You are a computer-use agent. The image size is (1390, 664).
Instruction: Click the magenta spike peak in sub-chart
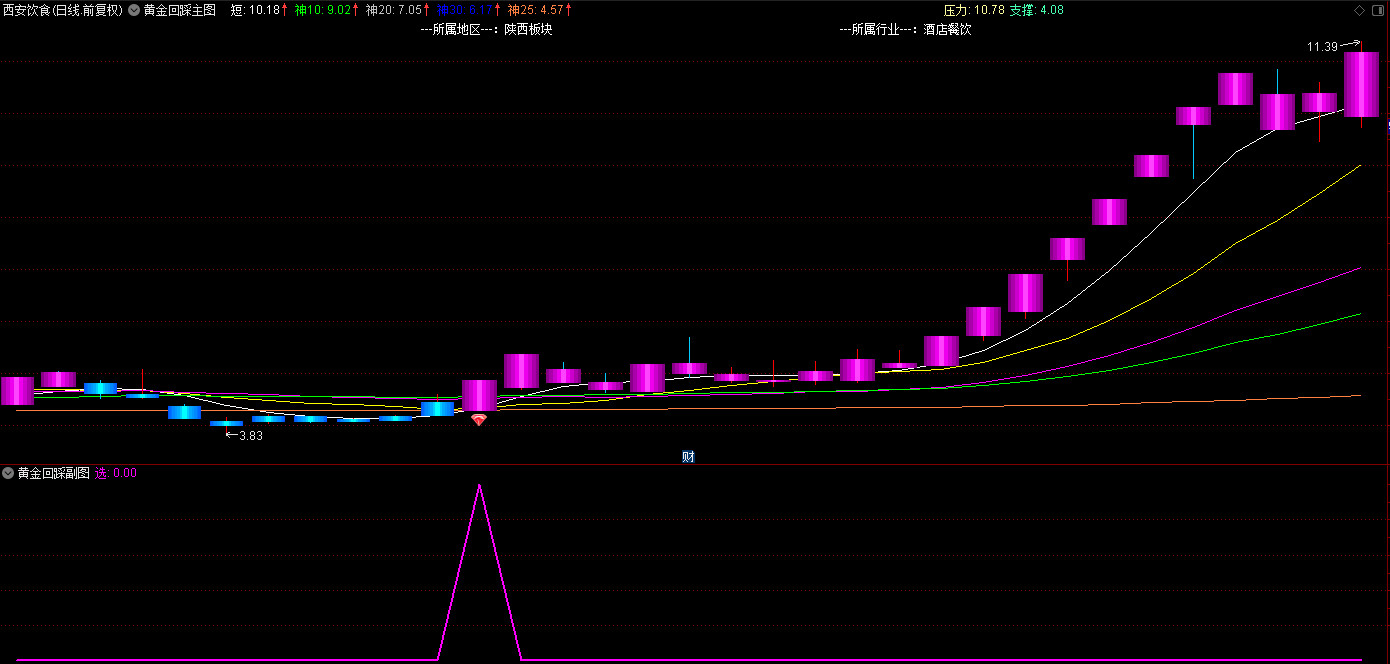[x=479, y=486]
